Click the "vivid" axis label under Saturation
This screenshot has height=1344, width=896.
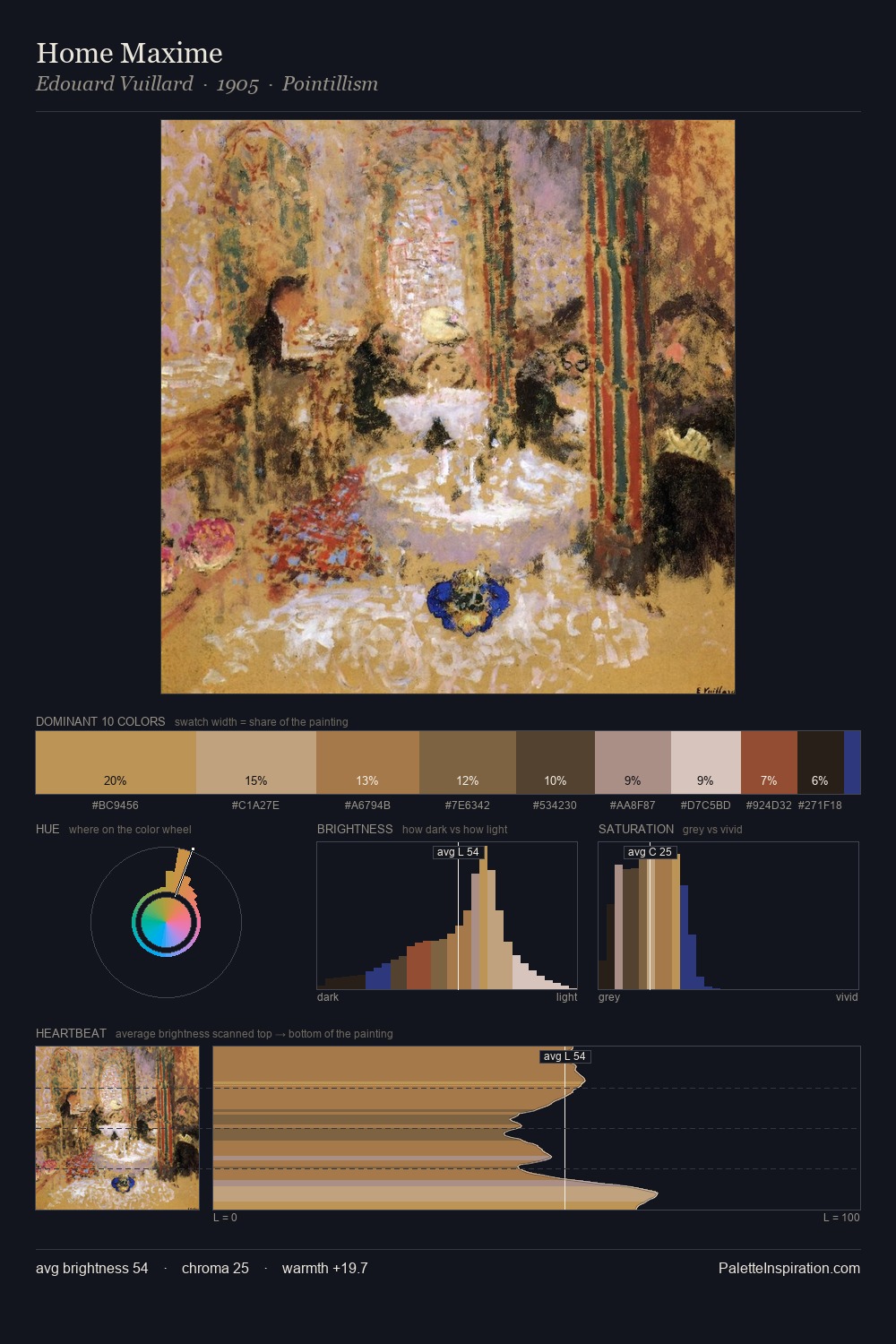[847, 997]
